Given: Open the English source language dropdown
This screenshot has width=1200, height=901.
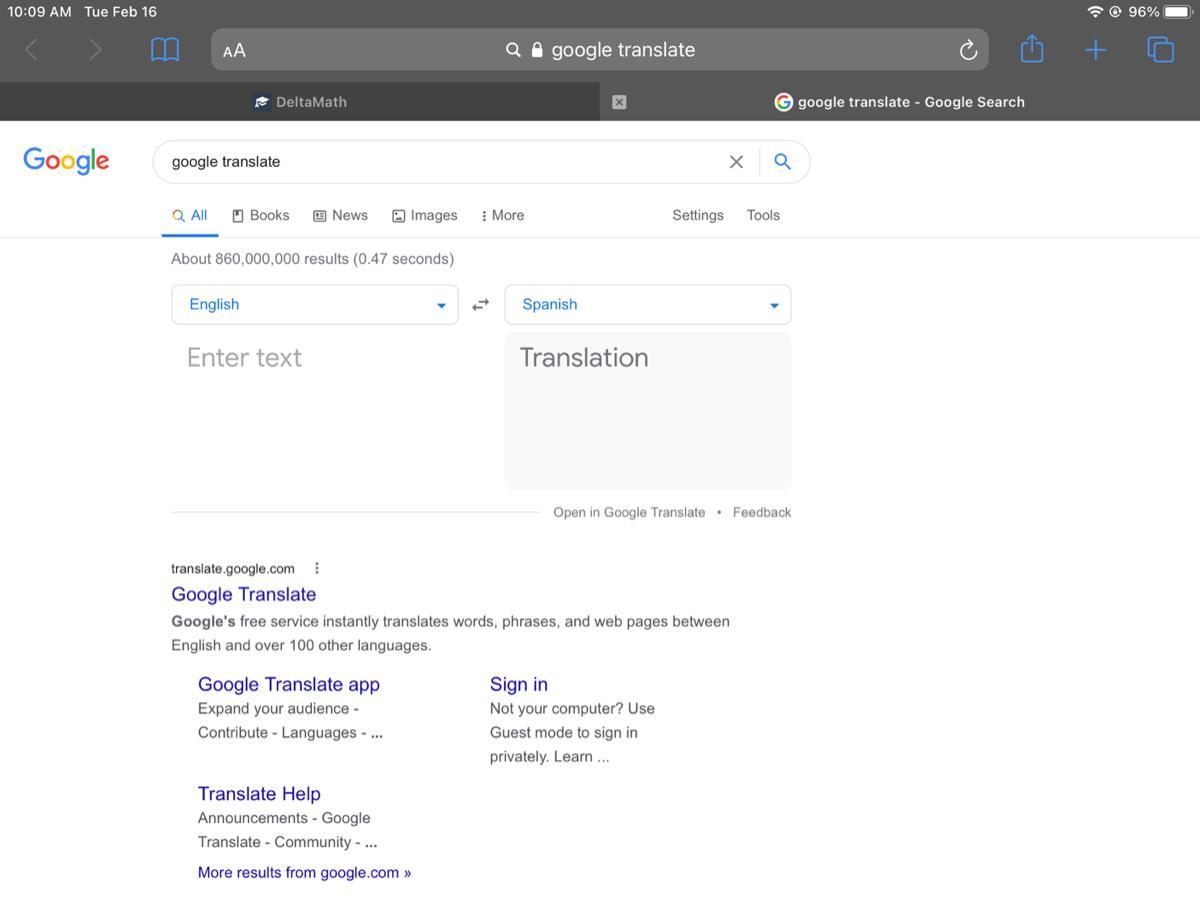Looking at the screenshot, I should point(315,305).
